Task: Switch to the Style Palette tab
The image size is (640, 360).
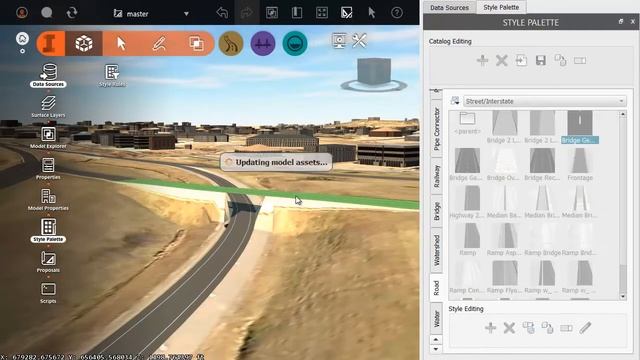Action: click(x=501, y=7)
